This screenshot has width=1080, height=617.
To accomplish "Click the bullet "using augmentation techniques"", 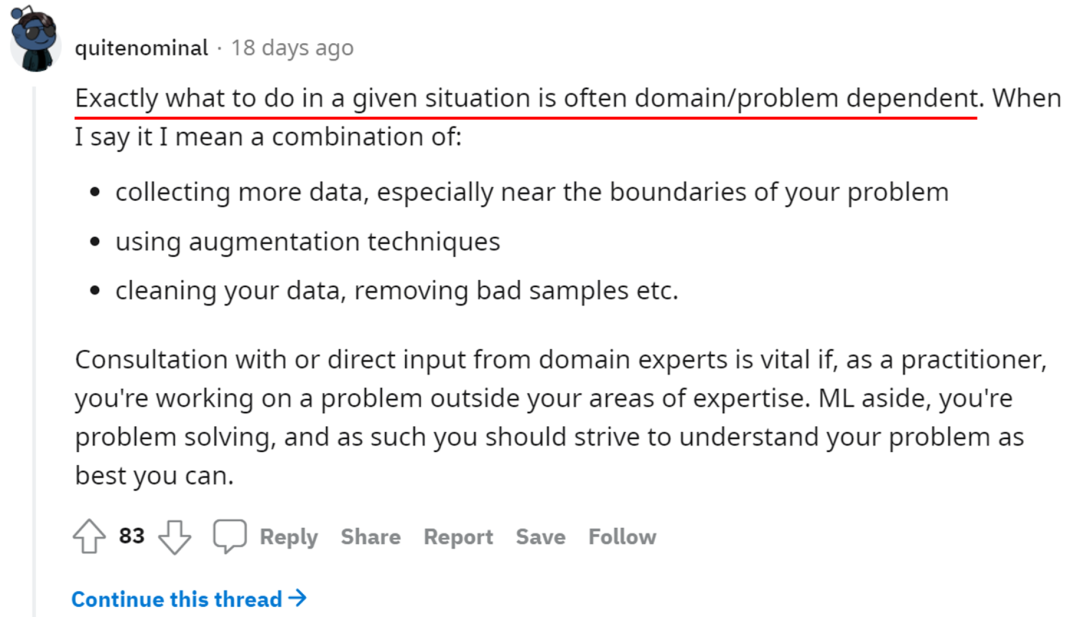I will [307, 242].
